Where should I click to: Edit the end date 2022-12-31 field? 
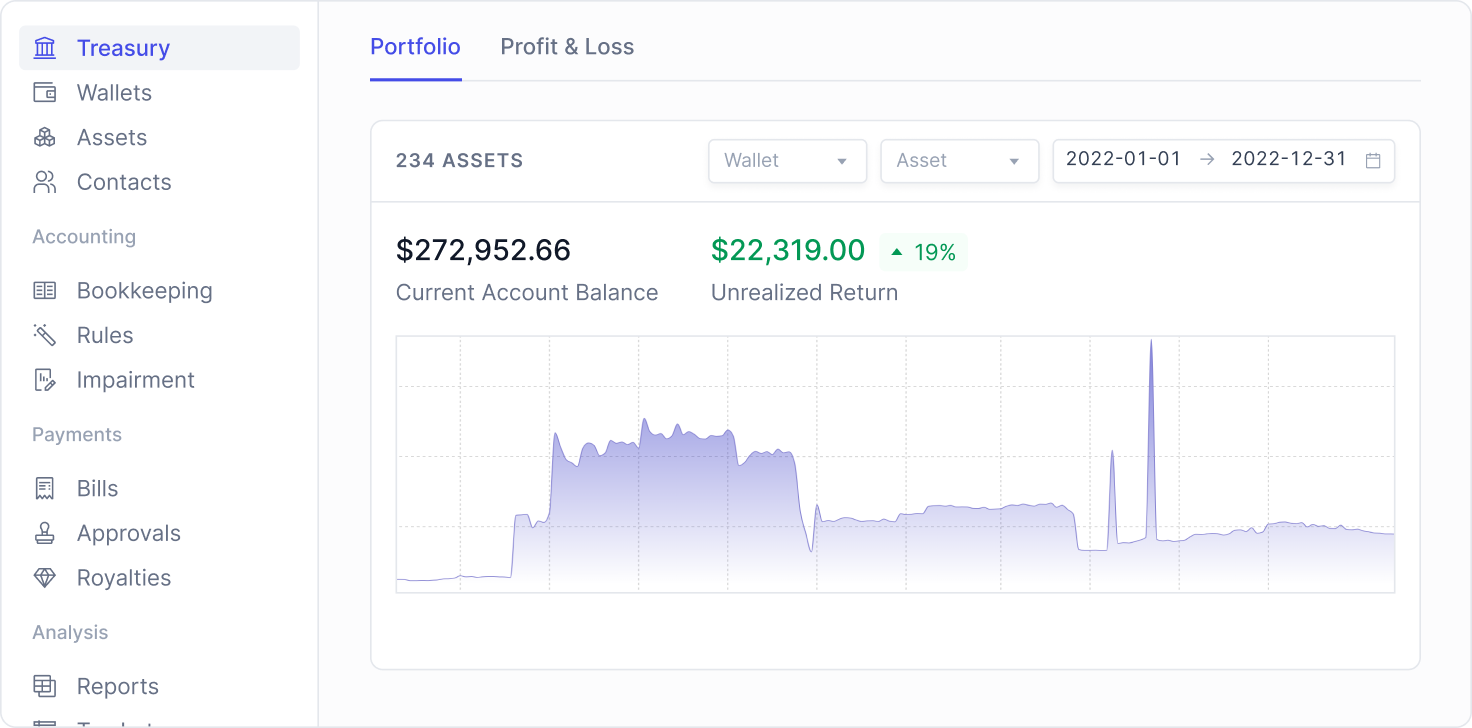pos(1289,159)
